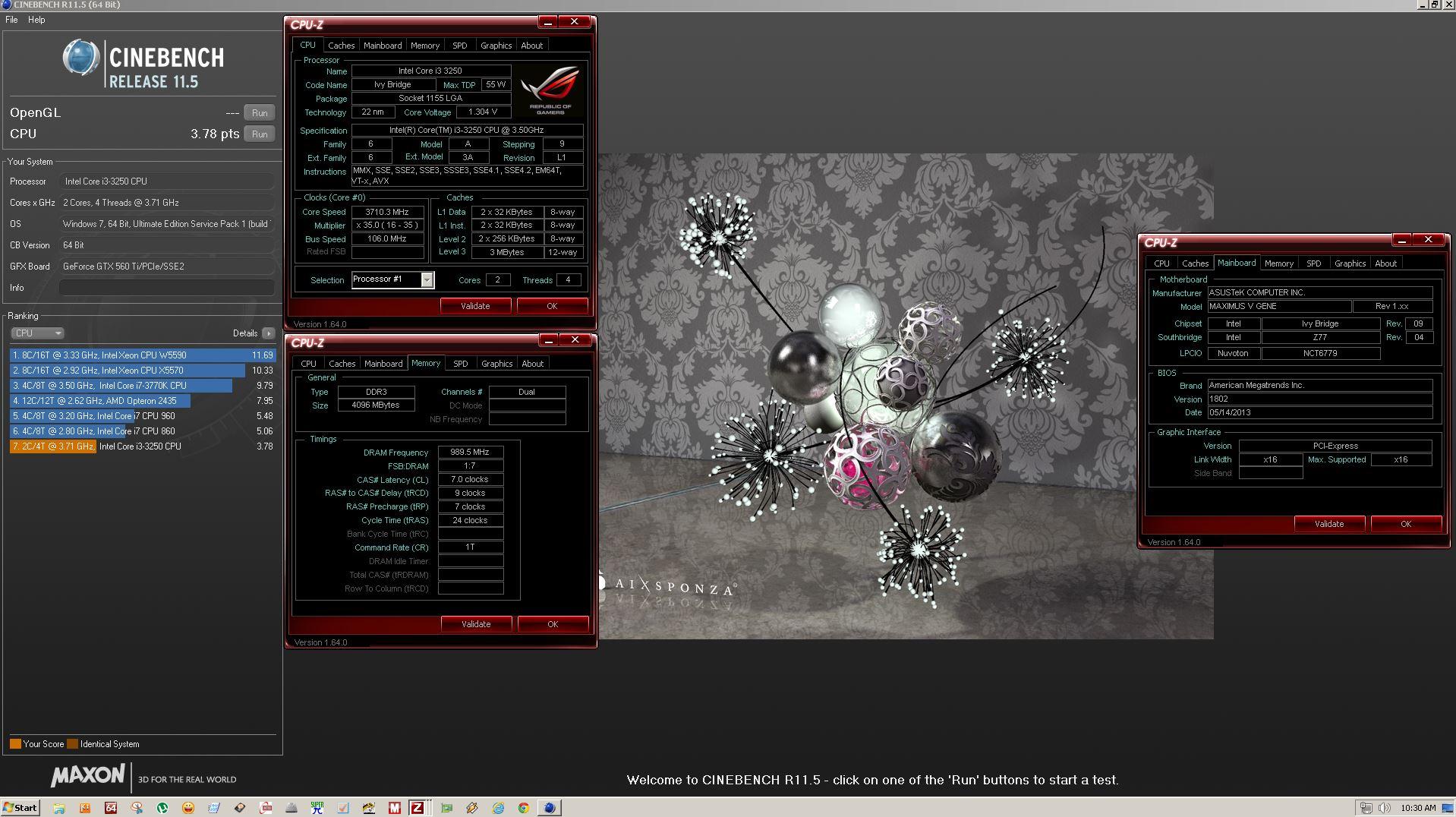Image resolution: width=1456 pixels, height=817 pixels.
Task: Run the CPU benchmark
Action: coord(260,134)
